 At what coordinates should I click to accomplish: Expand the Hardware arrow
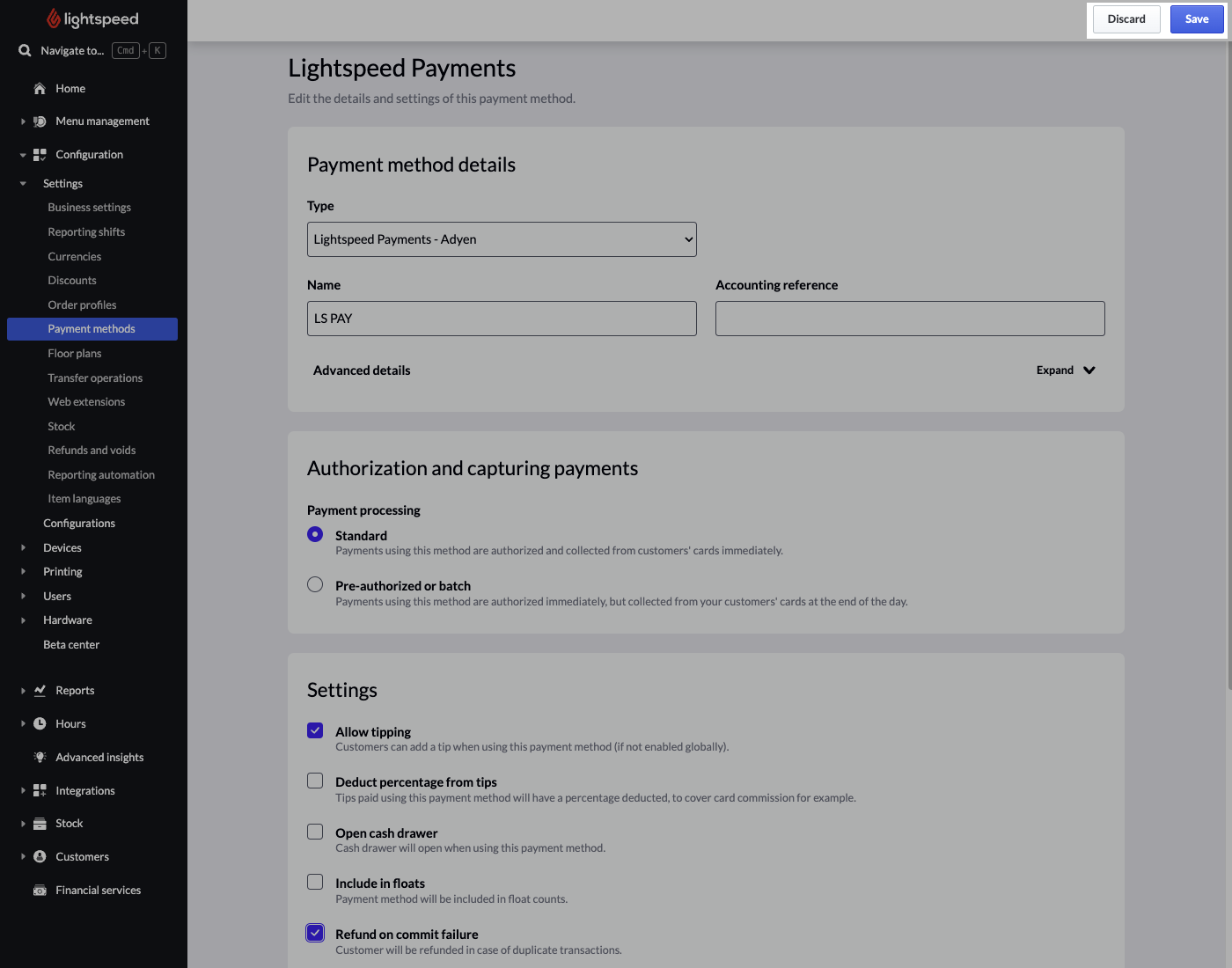click(x=23, y=620)
